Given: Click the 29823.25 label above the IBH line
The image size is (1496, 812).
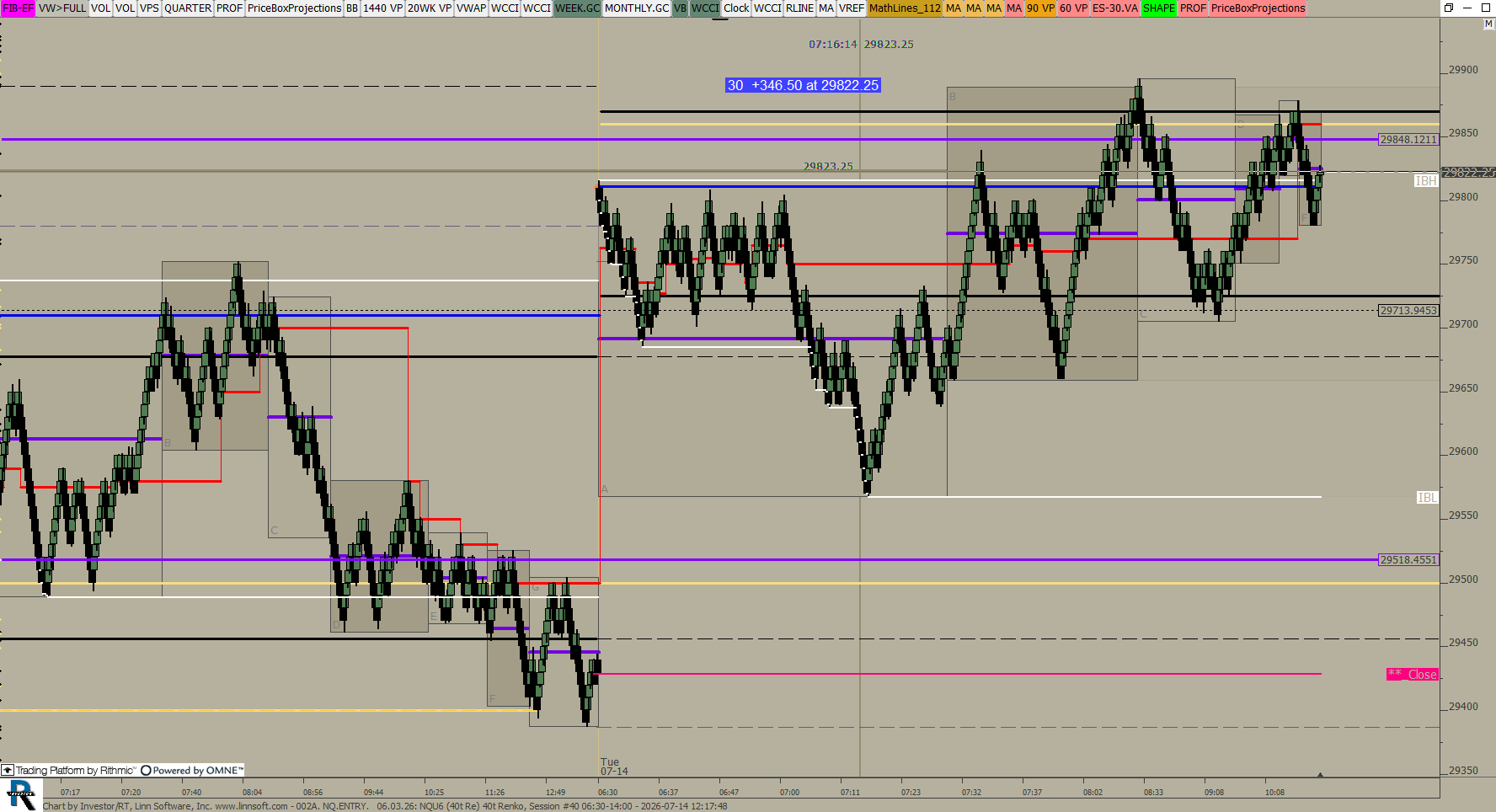Looking at the screenshot, I should (828, 166).
